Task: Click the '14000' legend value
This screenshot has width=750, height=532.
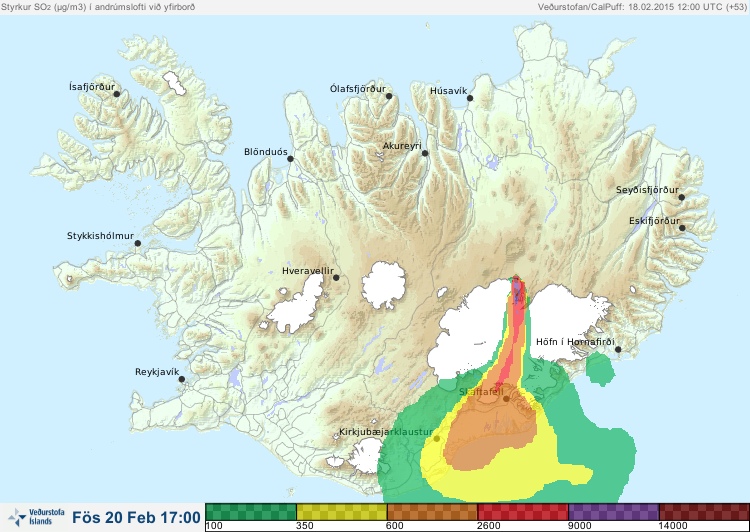Action: tap(673, 526)
